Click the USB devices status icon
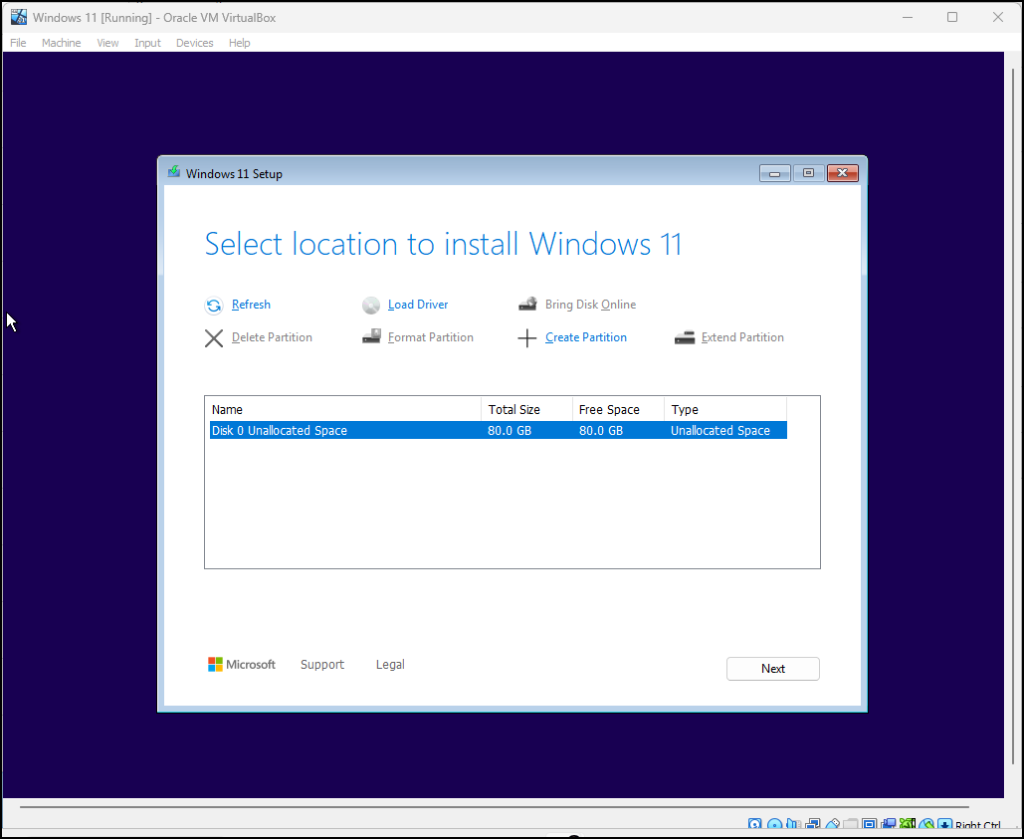 click(833, 824)
